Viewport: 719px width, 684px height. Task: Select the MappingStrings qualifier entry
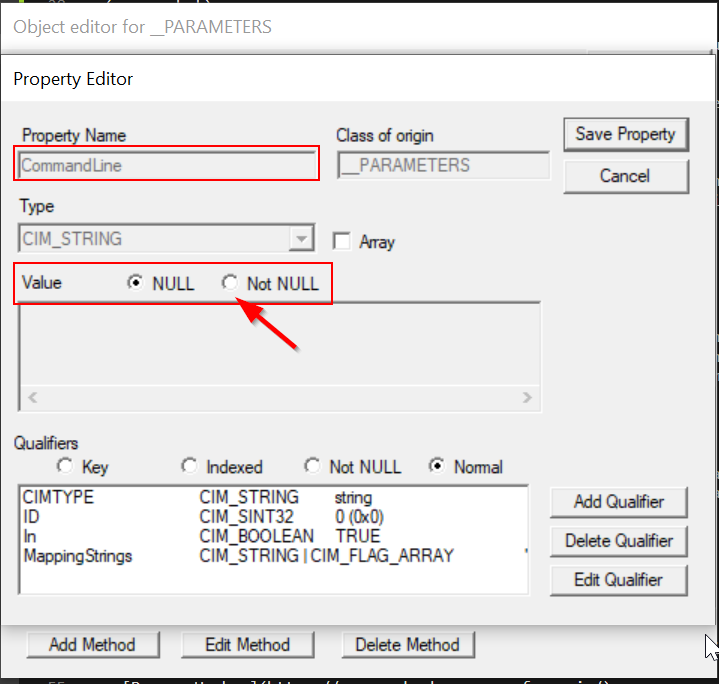coord(77,555)
